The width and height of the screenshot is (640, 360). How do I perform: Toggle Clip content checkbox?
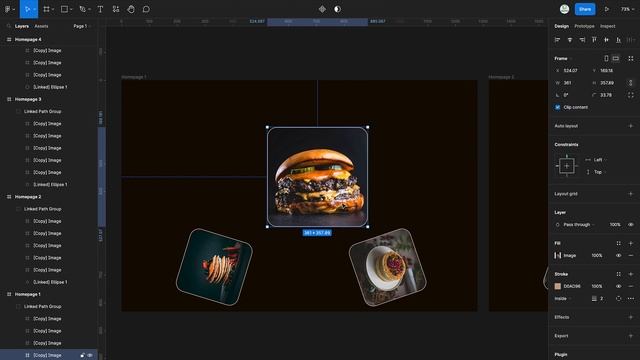point(558,107)
